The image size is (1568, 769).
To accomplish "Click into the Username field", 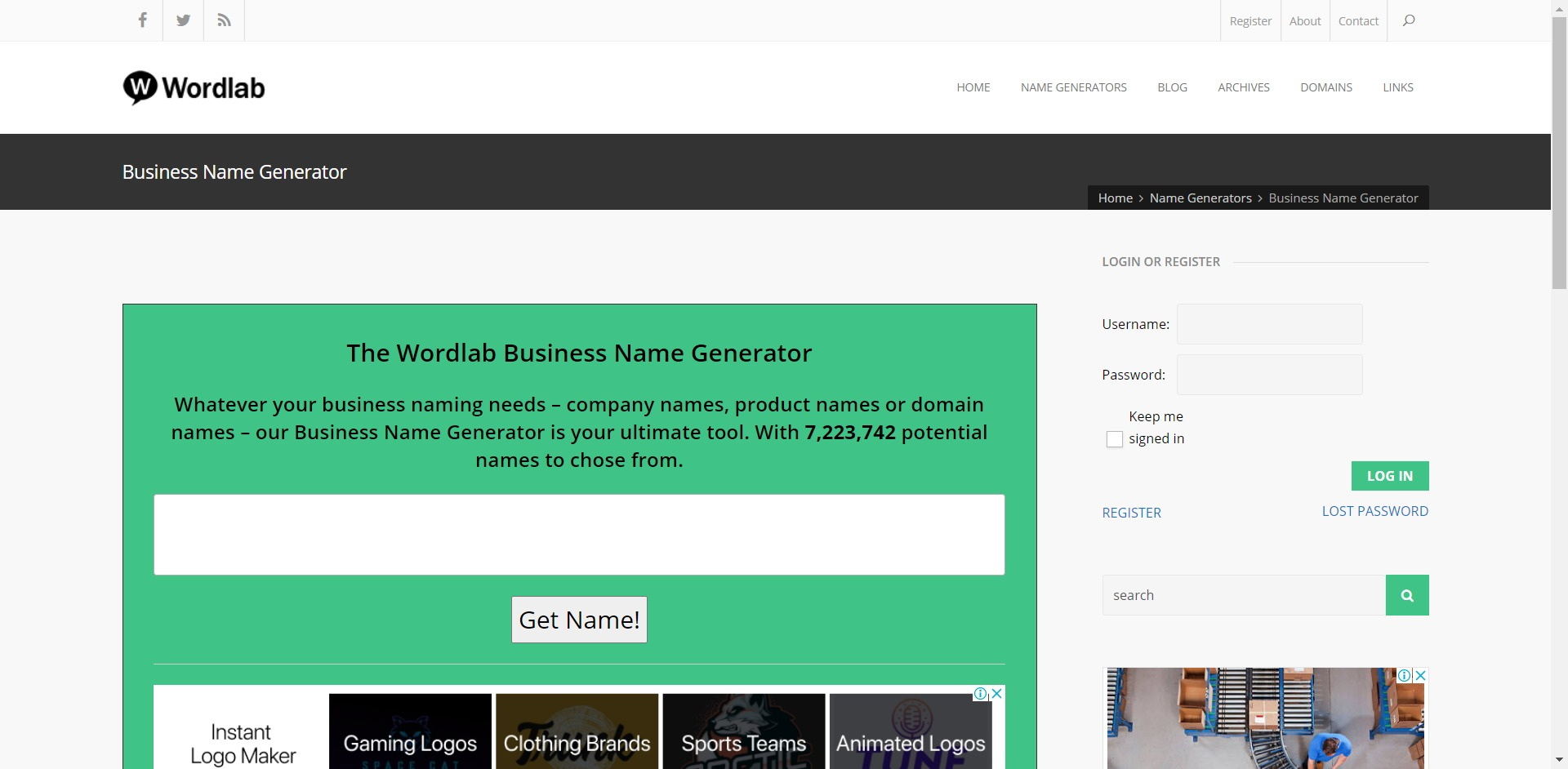I will click(x=1269, y=324).
